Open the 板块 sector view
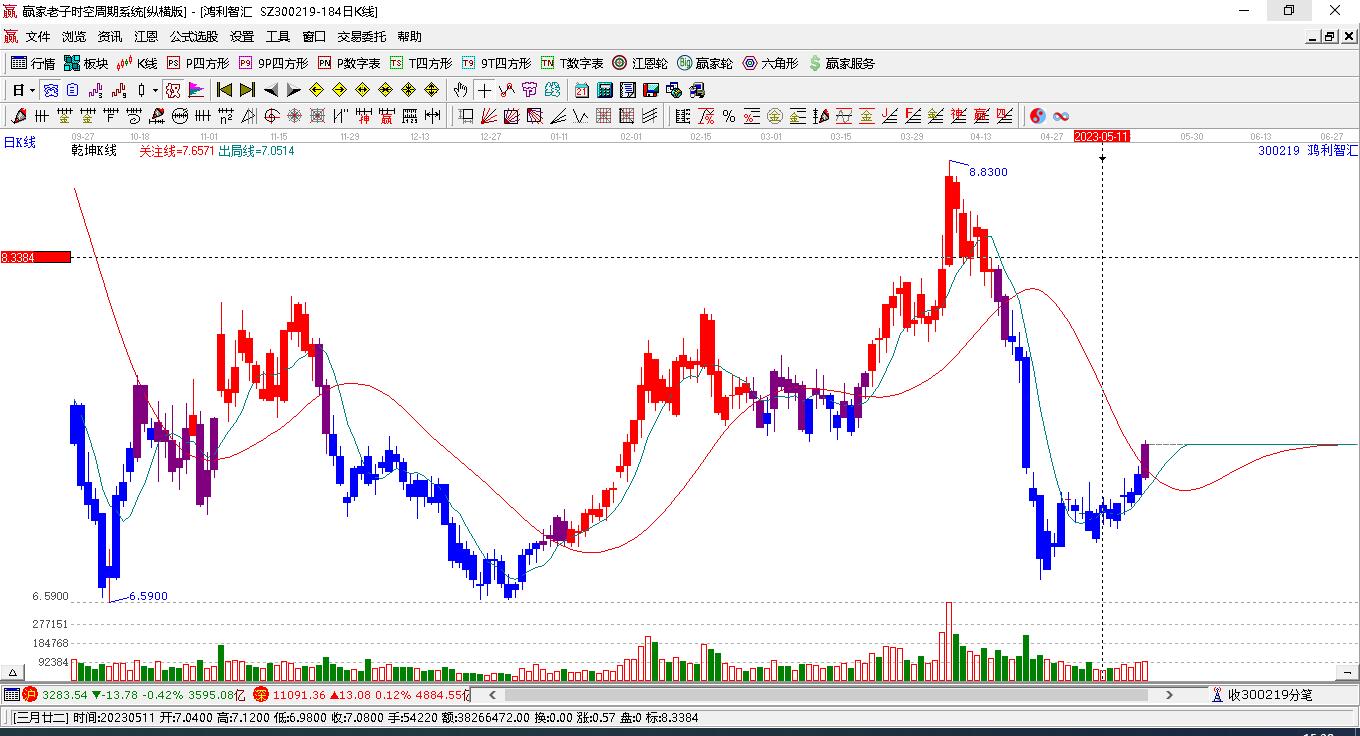Viewport: 1360px width, 736px height. pos(86,63)
